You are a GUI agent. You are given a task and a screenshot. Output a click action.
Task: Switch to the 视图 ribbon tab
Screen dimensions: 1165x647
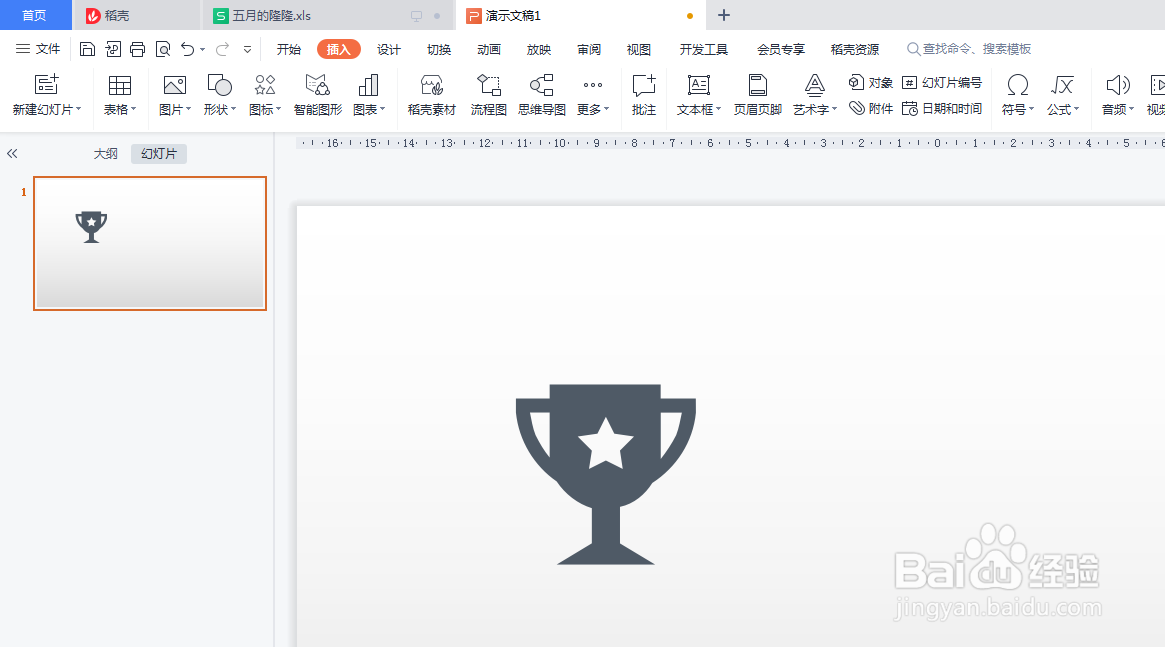(x=639, y=49)
